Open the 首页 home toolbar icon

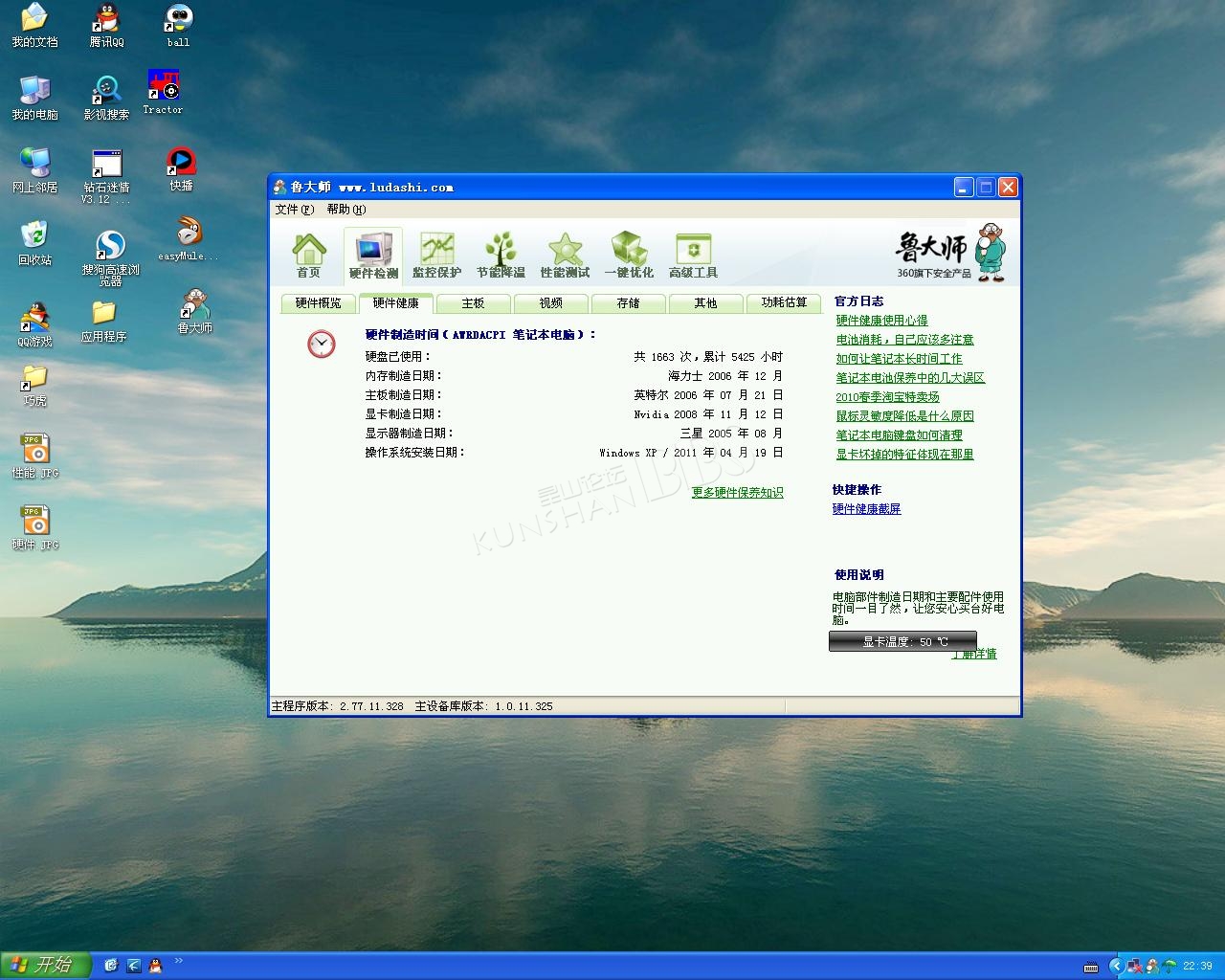(x=308, y=256)
